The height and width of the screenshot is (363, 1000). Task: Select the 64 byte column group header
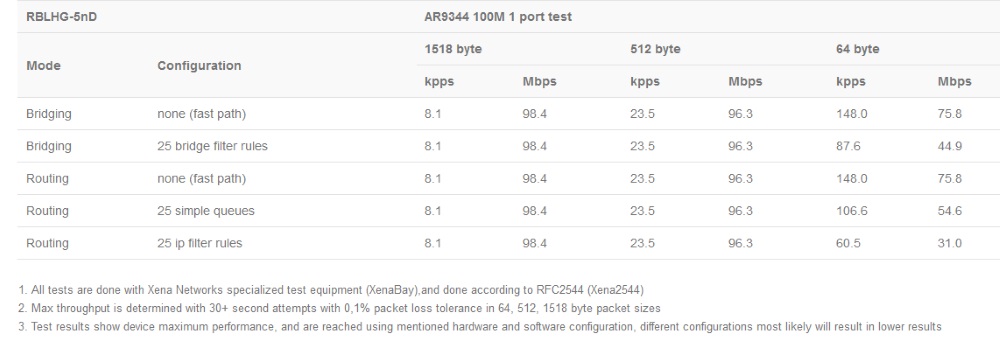(x=858, y=49)
